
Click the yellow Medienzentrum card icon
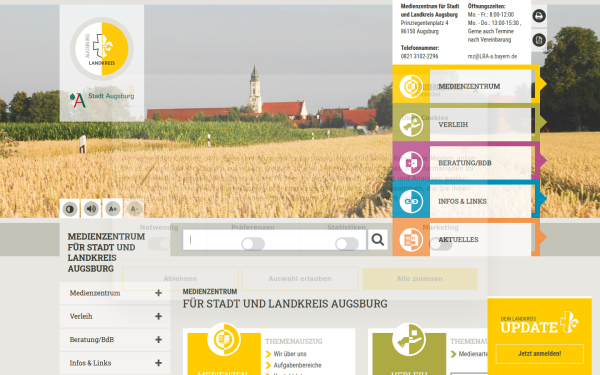pos(224,339)
